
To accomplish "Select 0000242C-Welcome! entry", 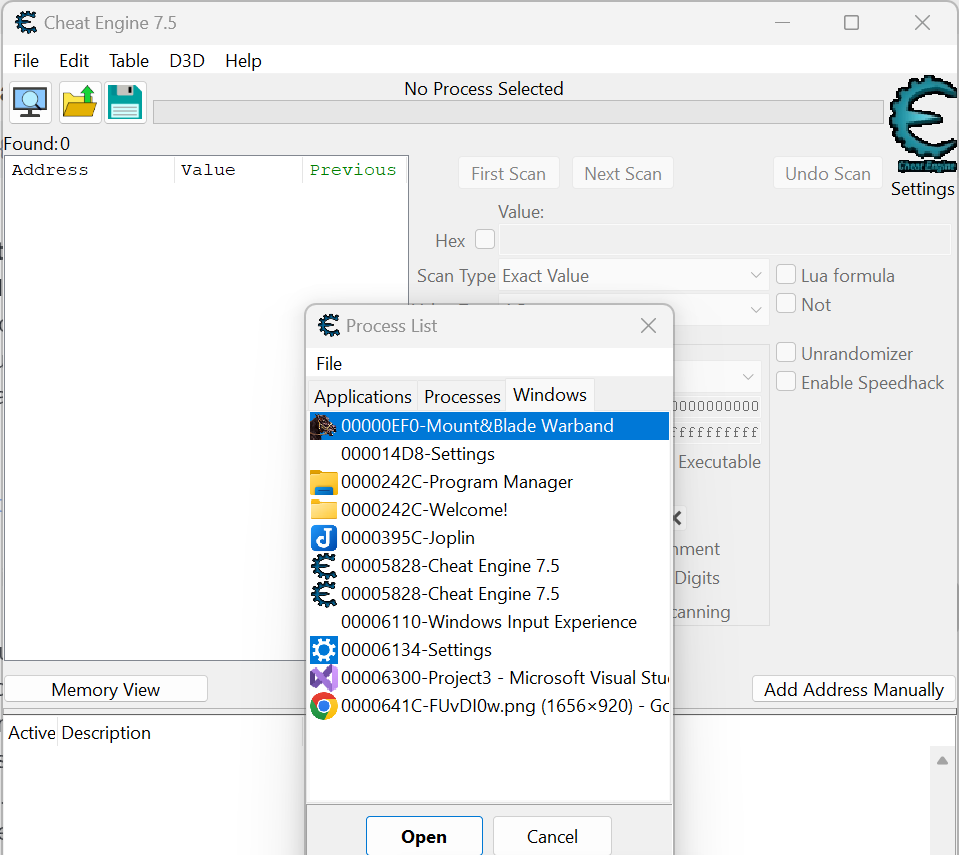I will point(489,509).
